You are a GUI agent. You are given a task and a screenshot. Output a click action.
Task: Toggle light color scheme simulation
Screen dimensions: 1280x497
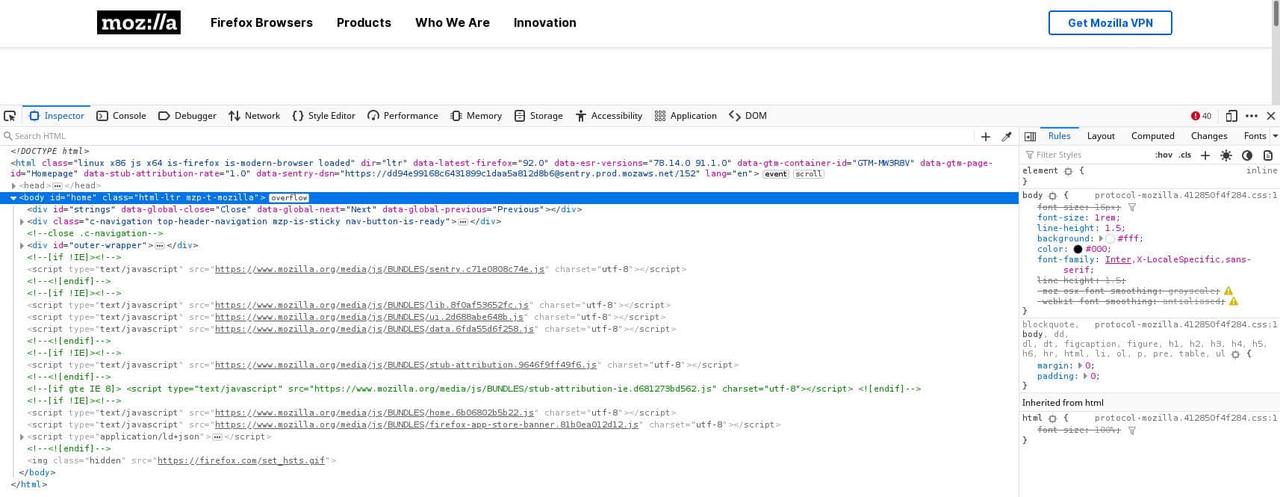[1226, 155]
